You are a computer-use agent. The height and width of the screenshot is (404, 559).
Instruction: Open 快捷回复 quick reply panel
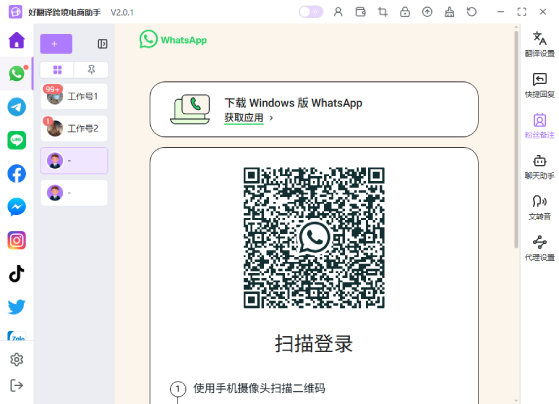click(539, 85)
